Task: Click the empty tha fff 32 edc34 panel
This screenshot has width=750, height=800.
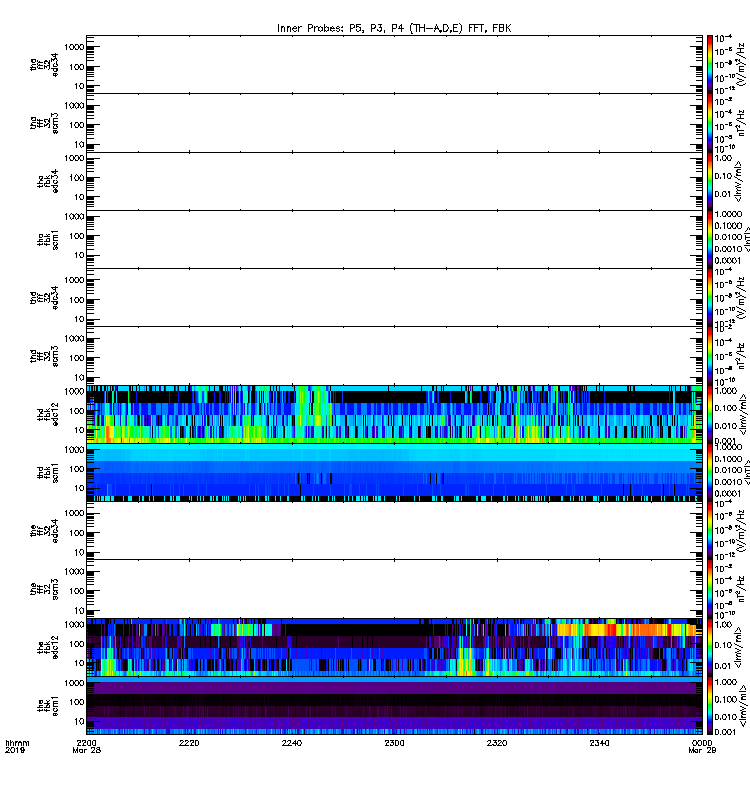Action: [394, 64]
